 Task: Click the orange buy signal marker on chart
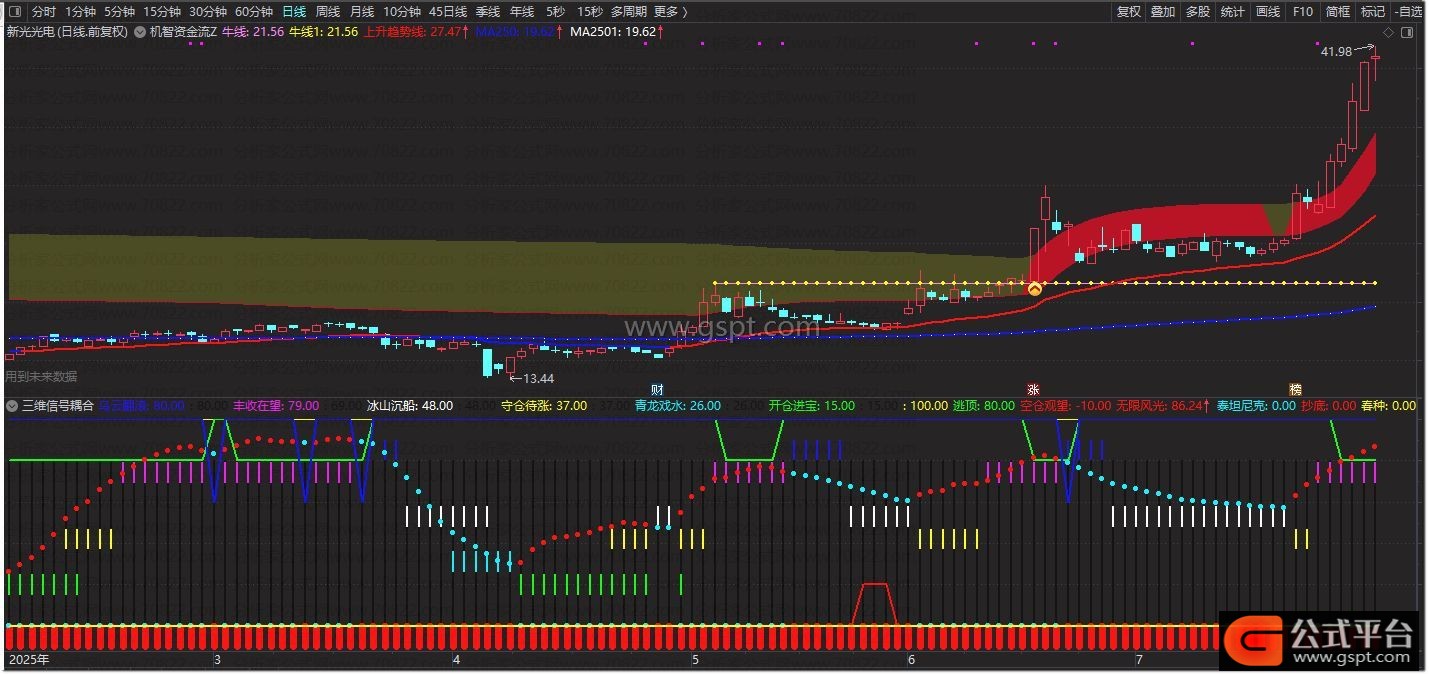(x=1035, y=289)
